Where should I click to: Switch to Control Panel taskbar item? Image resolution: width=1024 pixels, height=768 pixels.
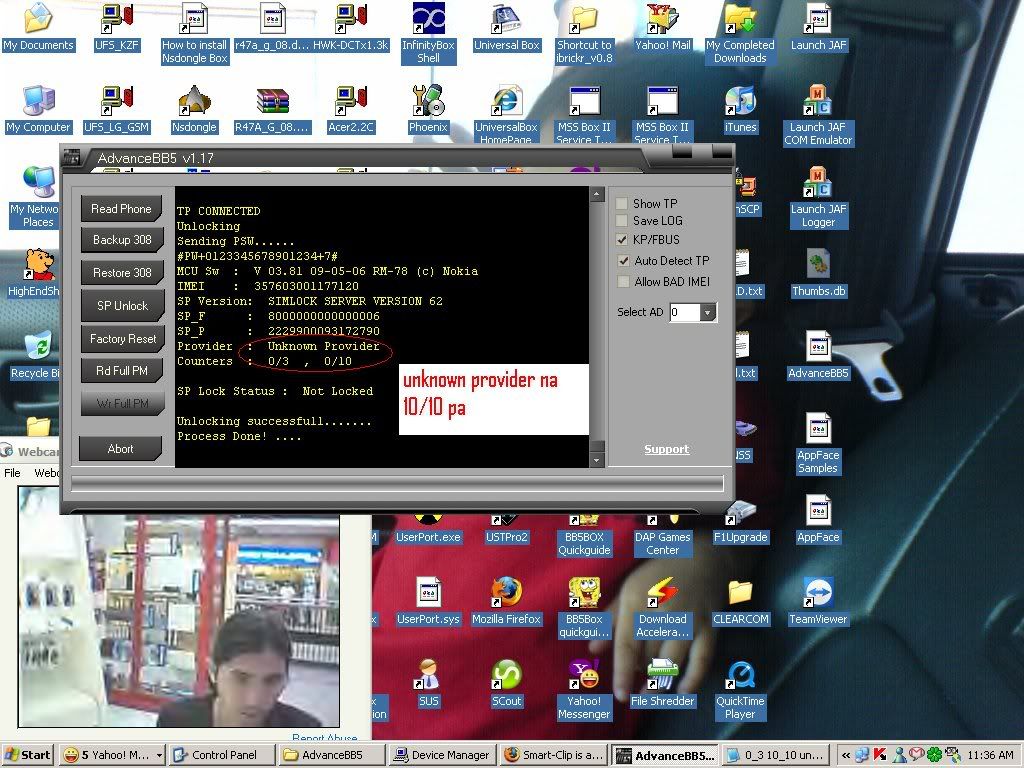[221, 755]
